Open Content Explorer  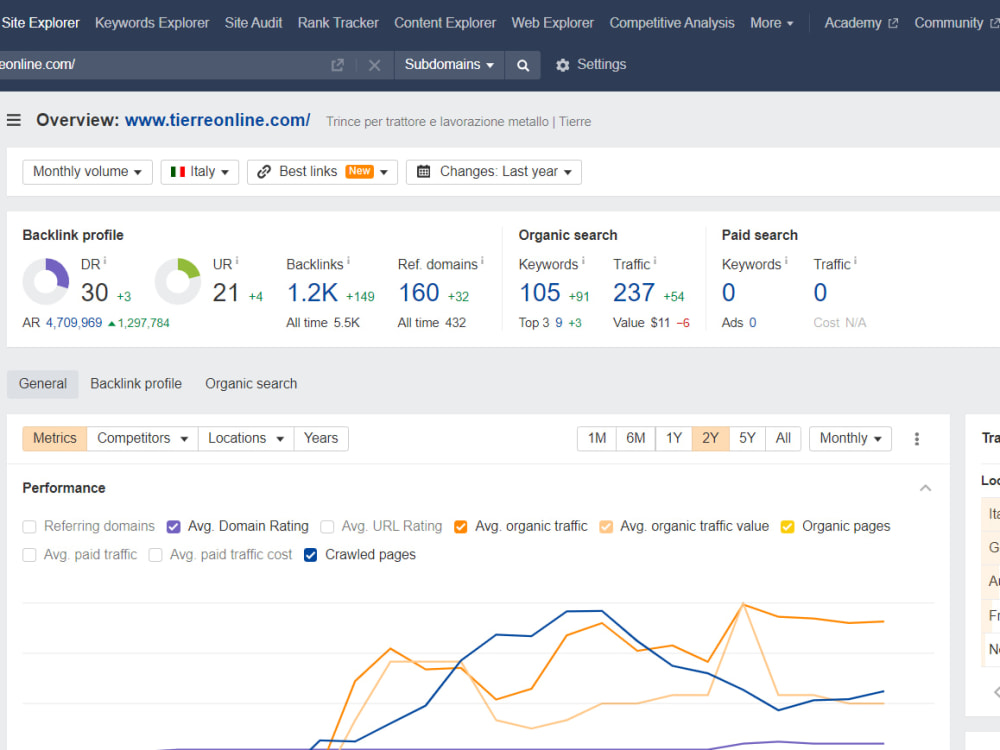pos(445,23)
